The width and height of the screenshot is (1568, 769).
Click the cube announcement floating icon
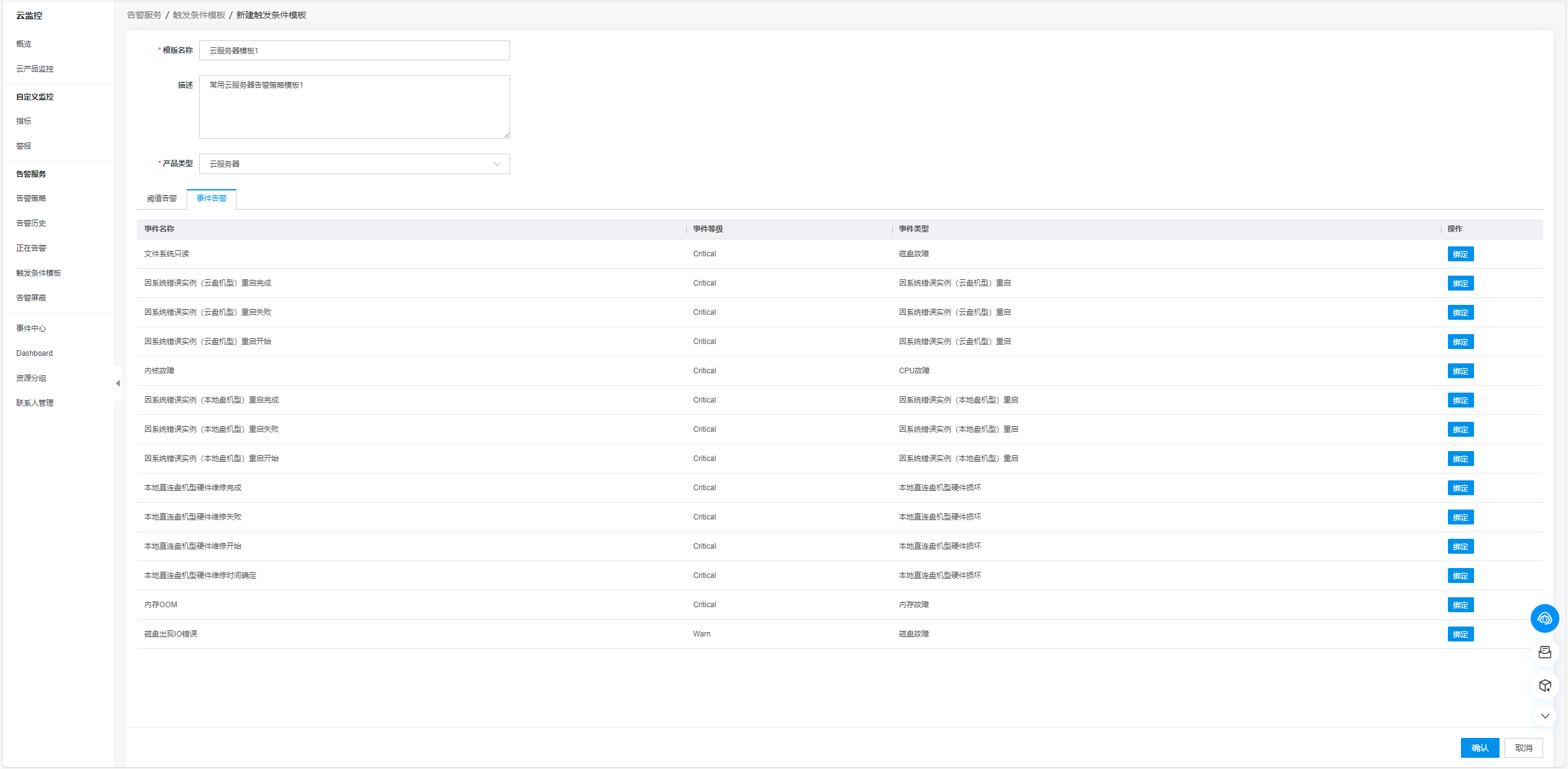click(x=1544, y=686)
